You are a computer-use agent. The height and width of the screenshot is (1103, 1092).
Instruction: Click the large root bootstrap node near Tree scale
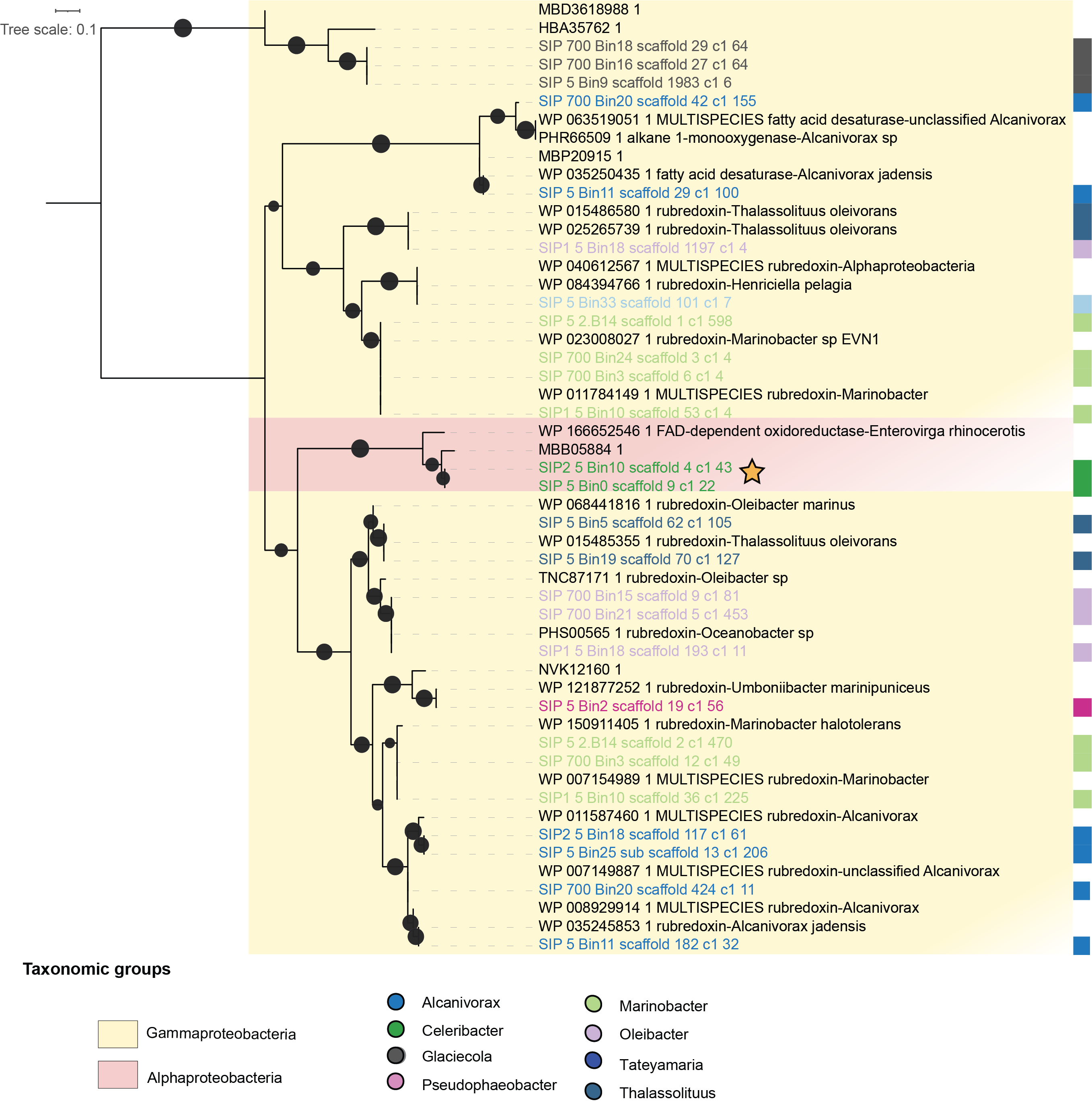coord(183,28)
